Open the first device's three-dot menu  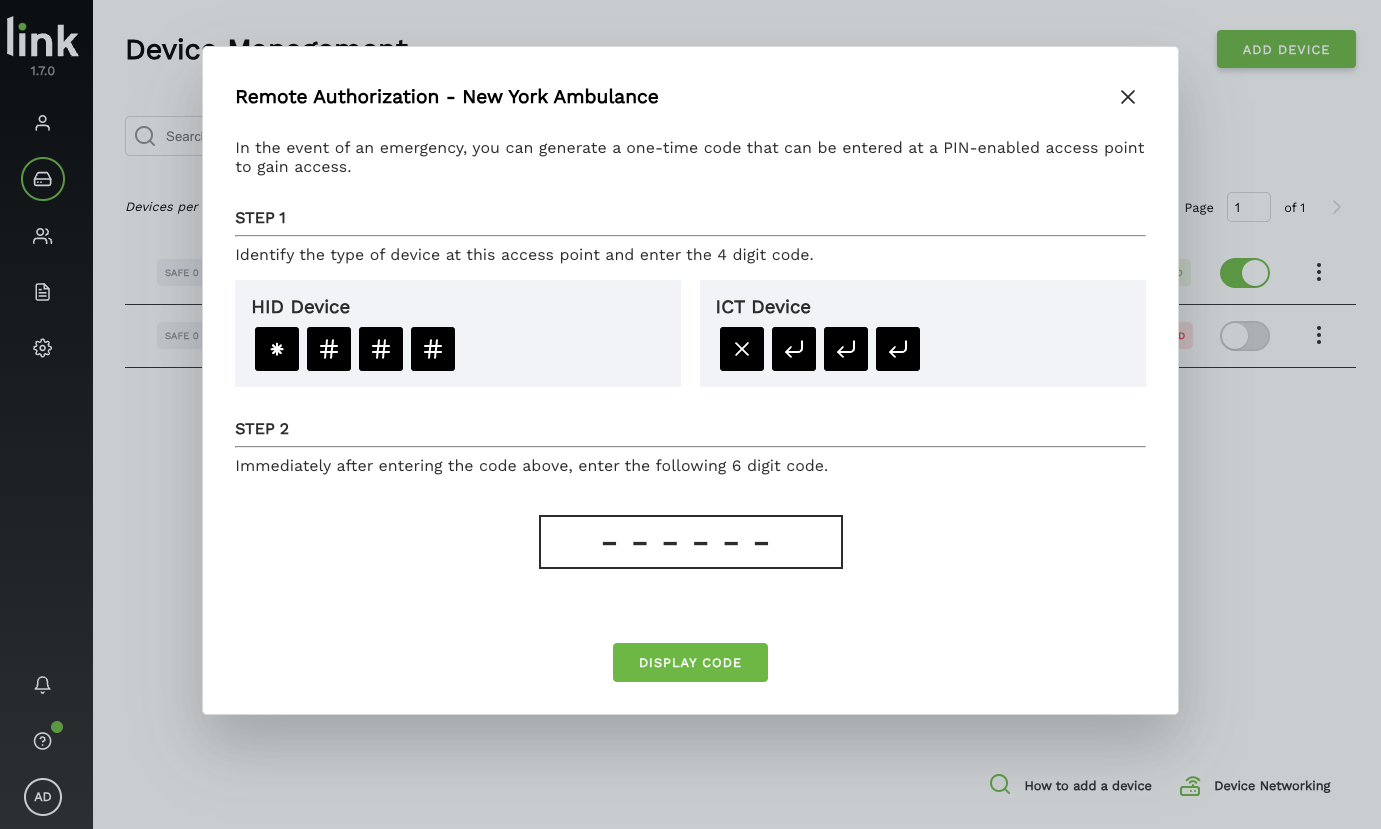[x=1319, y=272]
